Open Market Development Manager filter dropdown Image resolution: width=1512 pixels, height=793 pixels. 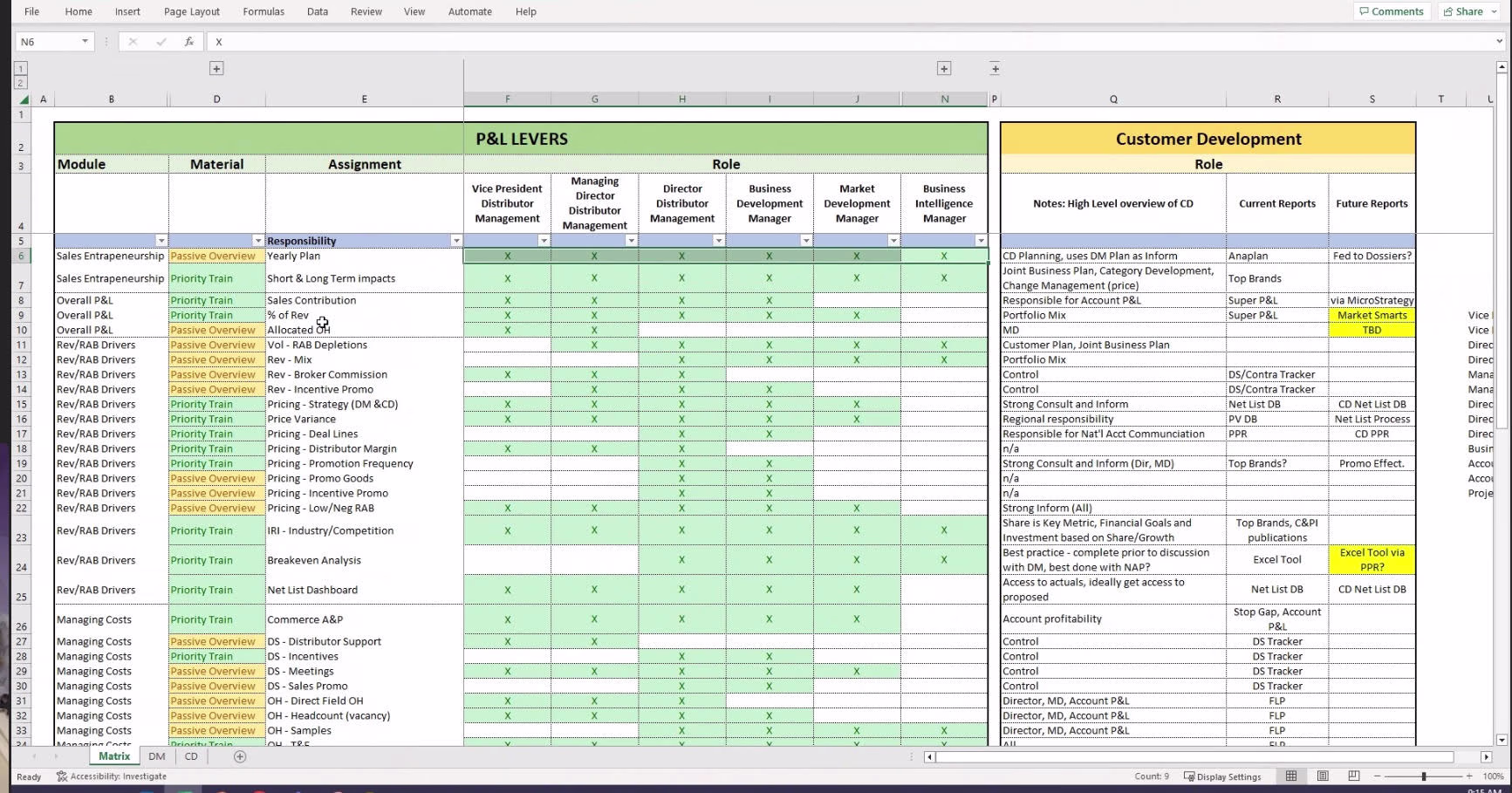point(893,241)
